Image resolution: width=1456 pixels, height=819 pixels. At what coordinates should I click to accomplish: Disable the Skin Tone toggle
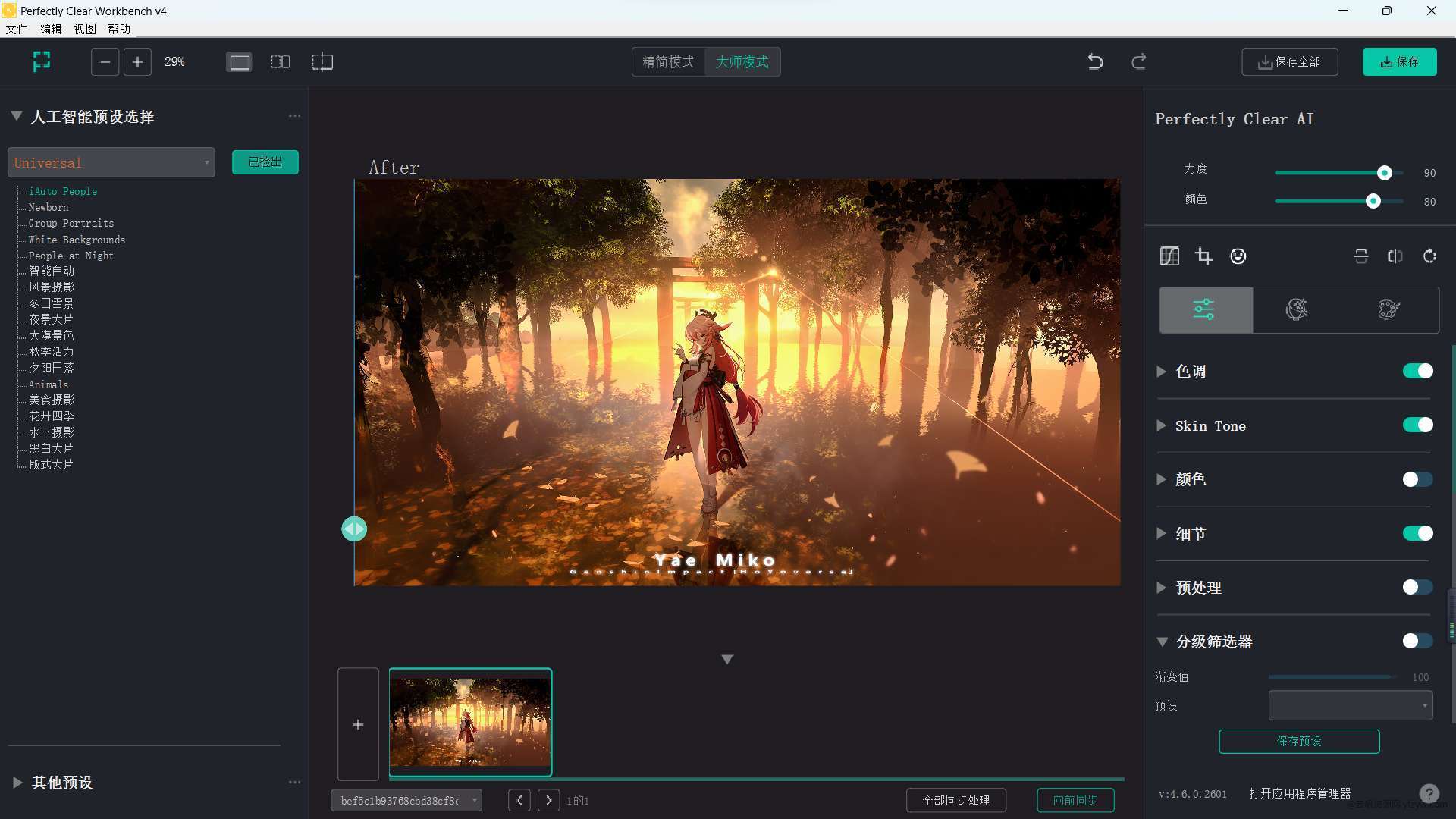tap(1417, 425)
